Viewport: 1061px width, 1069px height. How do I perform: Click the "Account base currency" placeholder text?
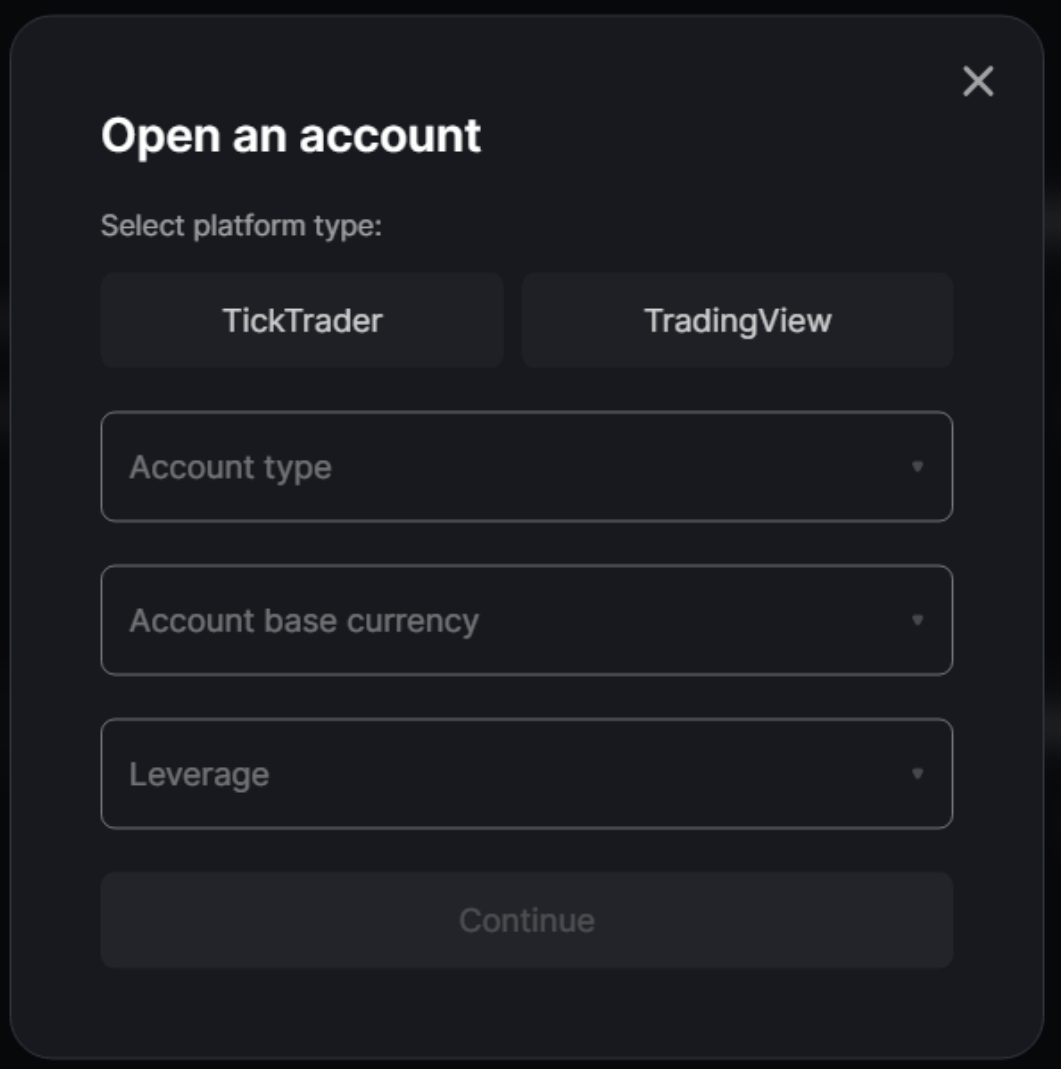tap(304, 620)
